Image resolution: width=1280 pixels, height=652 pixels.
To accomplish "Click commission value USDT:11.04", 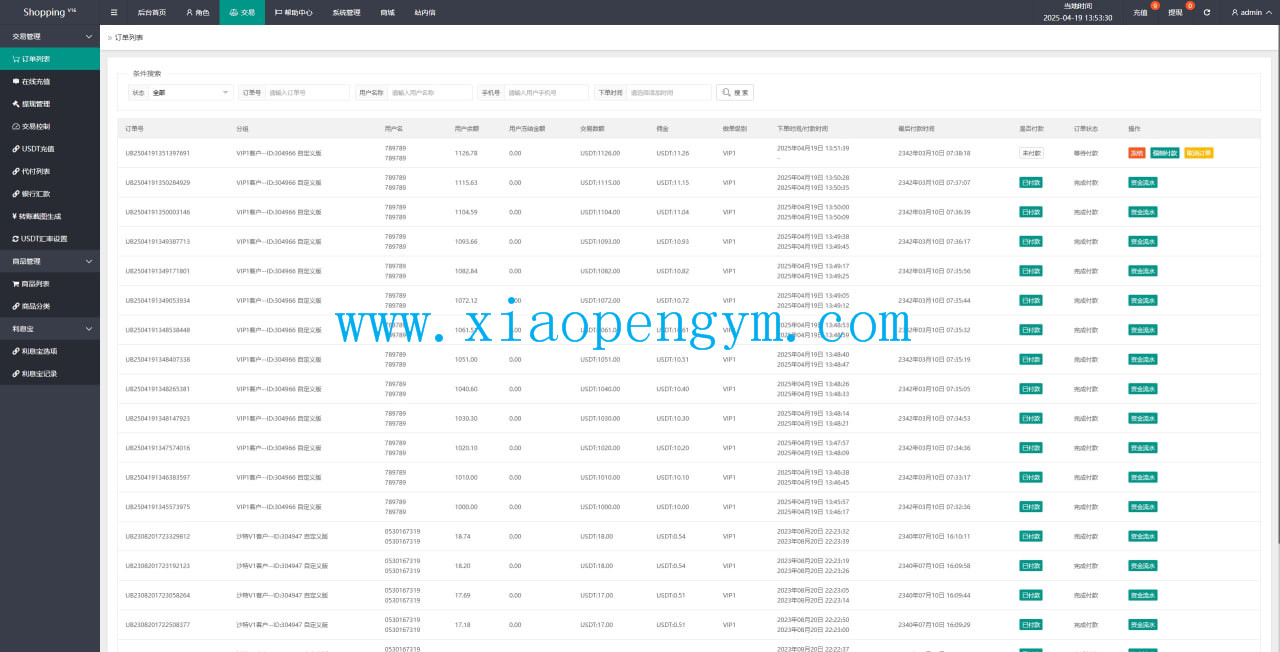I will point(673,212).
